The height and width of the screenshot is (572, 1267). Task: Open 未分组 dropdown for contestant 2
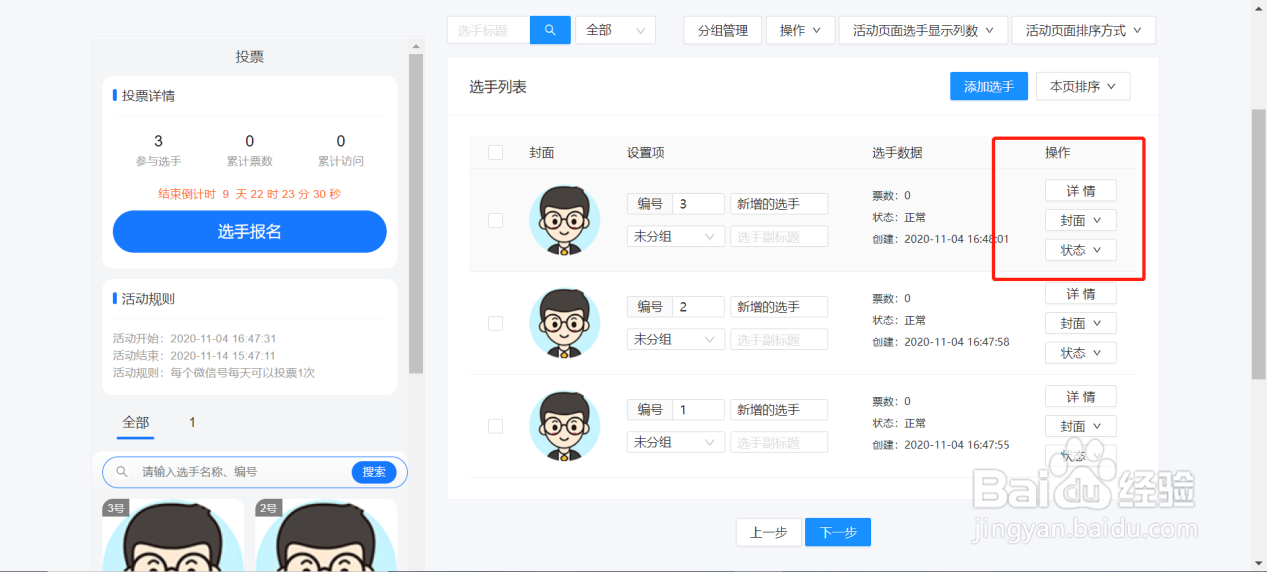[x=676, y=339]
